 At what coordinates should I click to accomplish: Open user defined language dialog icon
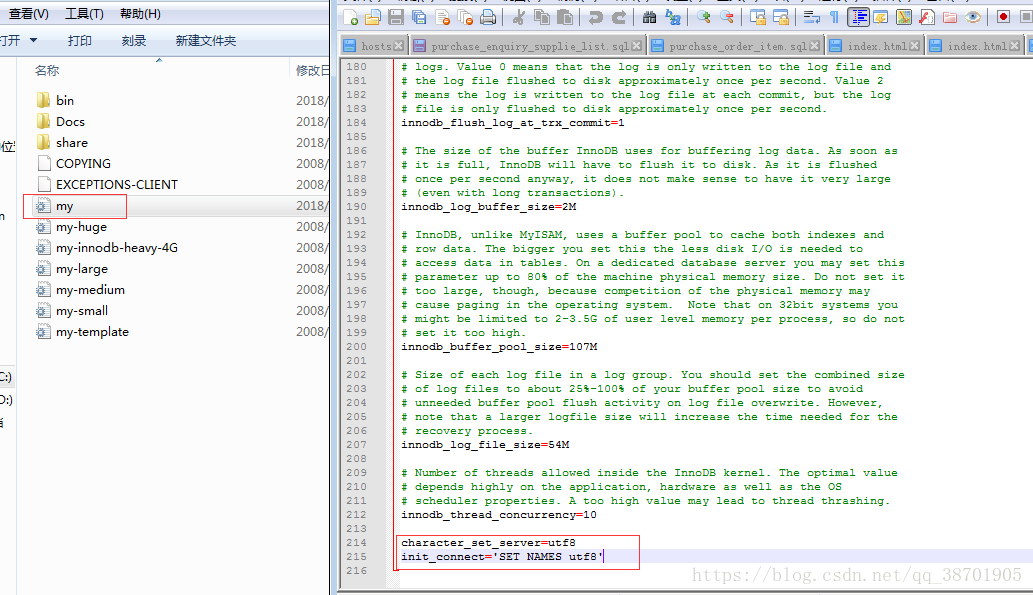point(881,17)
